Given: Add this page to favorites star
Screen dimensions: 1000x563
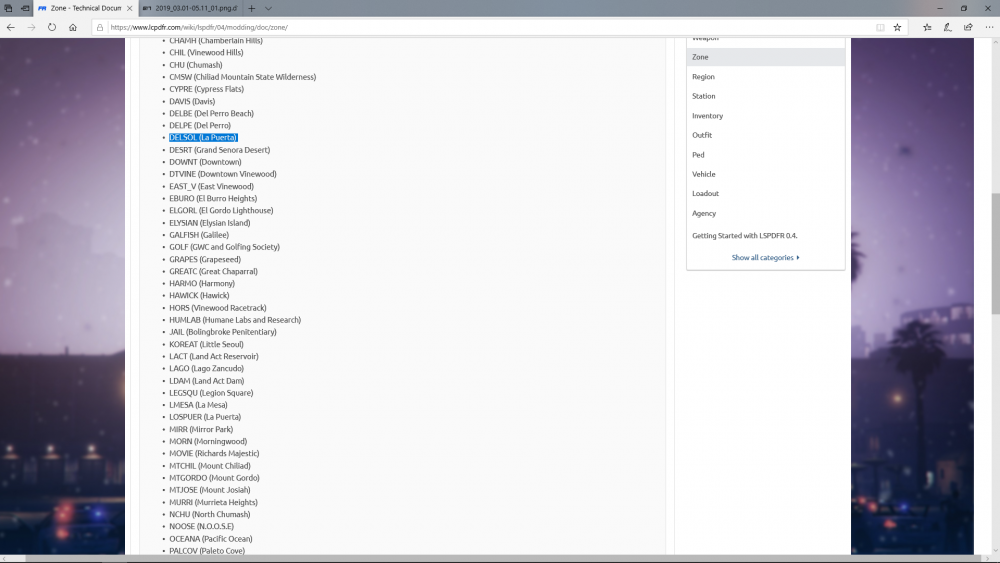Looking at the screenshot, I should pos(897,27).
